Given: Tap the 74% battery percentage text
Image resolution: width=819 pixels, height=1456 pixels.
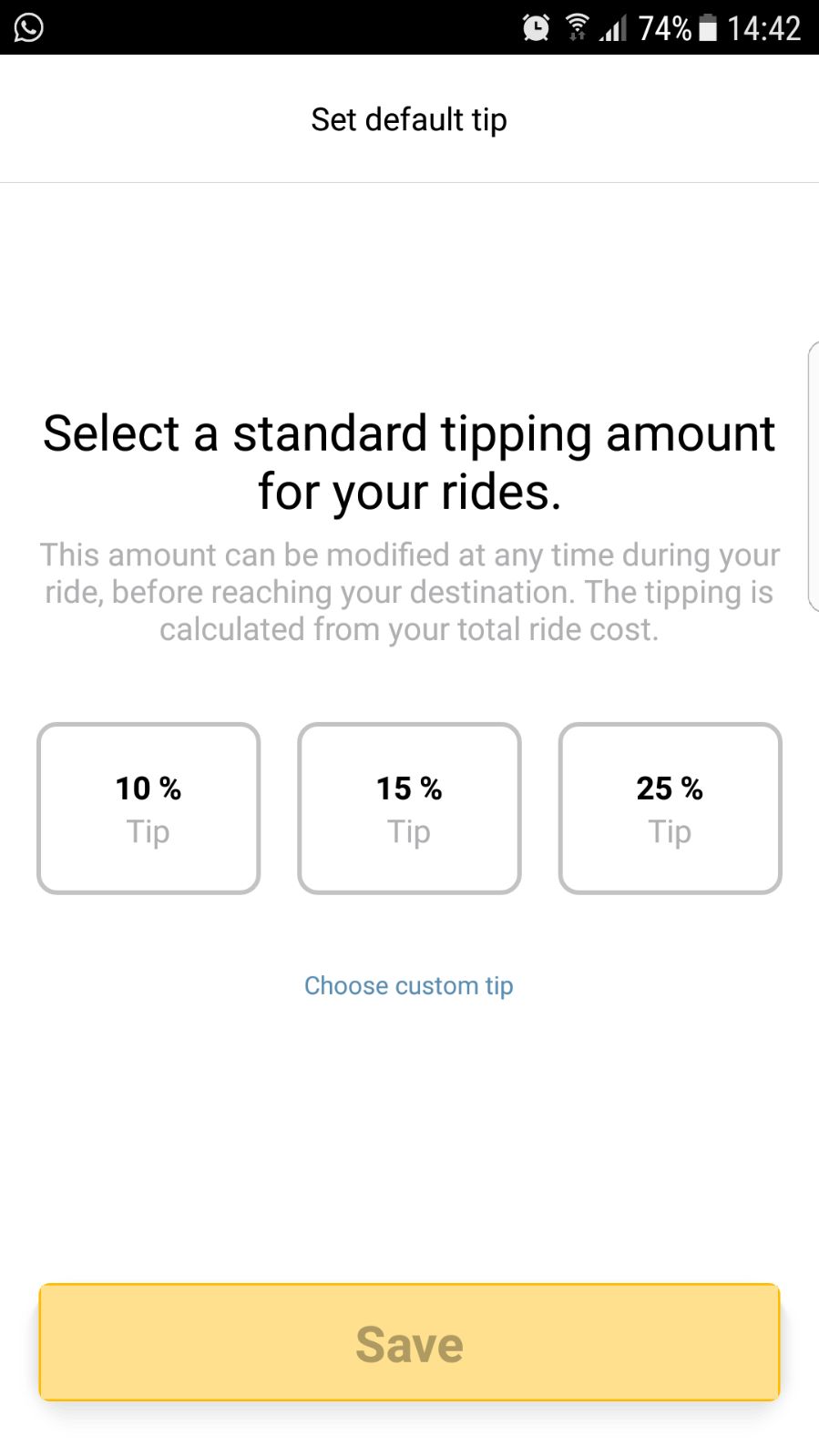Looking at the screenshot, I should click(665, 28).
